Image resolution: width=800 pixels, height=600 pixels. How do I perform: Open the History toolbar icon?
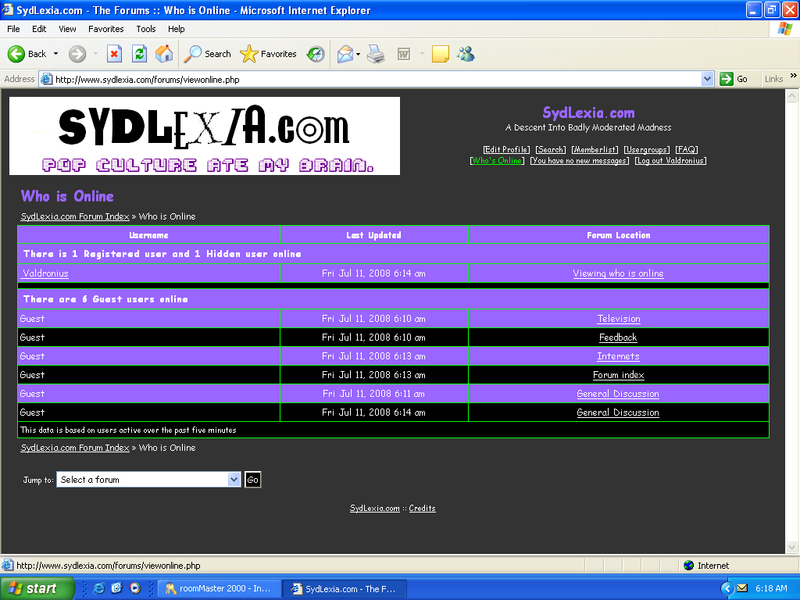pyautogui.click(x=315, y=54)
